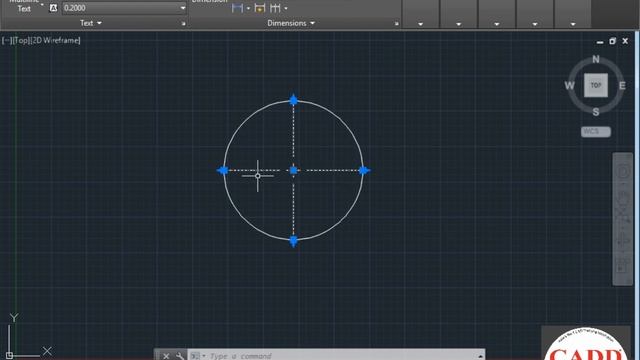Click the Full Navigation Wheel icon in navigation bar
This screenshot has height=360, width=640.
click(x=623, y=172)
